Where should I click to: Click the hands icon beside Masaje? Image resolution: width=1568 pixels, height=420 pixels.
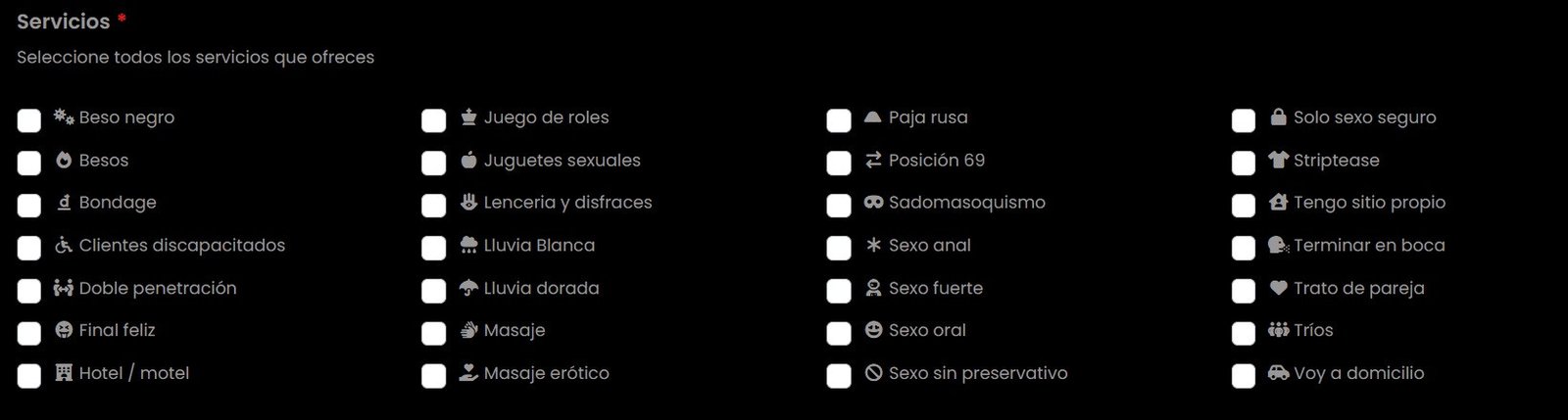click(468, 330)
